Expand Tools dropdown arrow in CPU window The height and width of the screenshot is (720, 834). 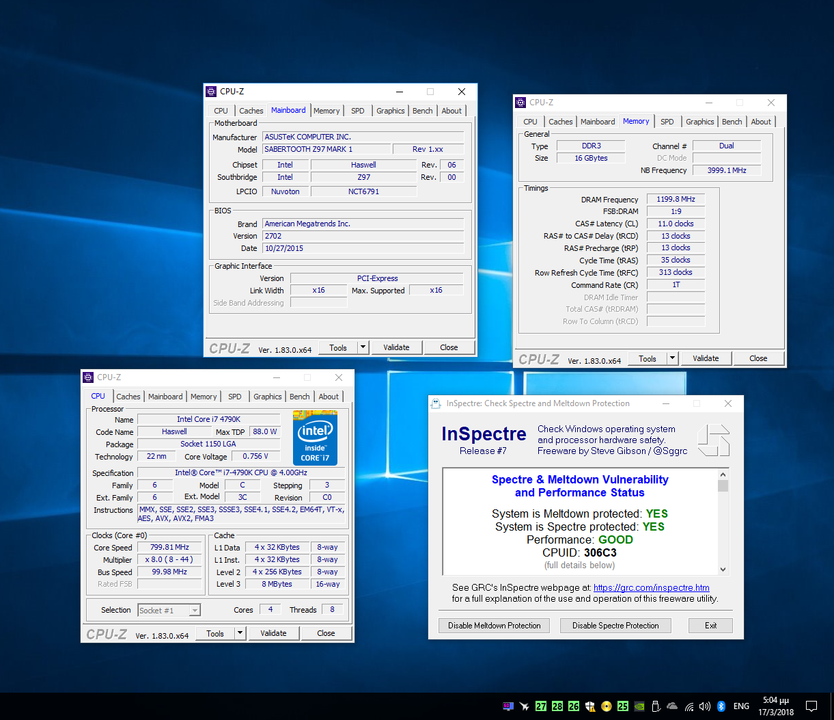(240, 633)
